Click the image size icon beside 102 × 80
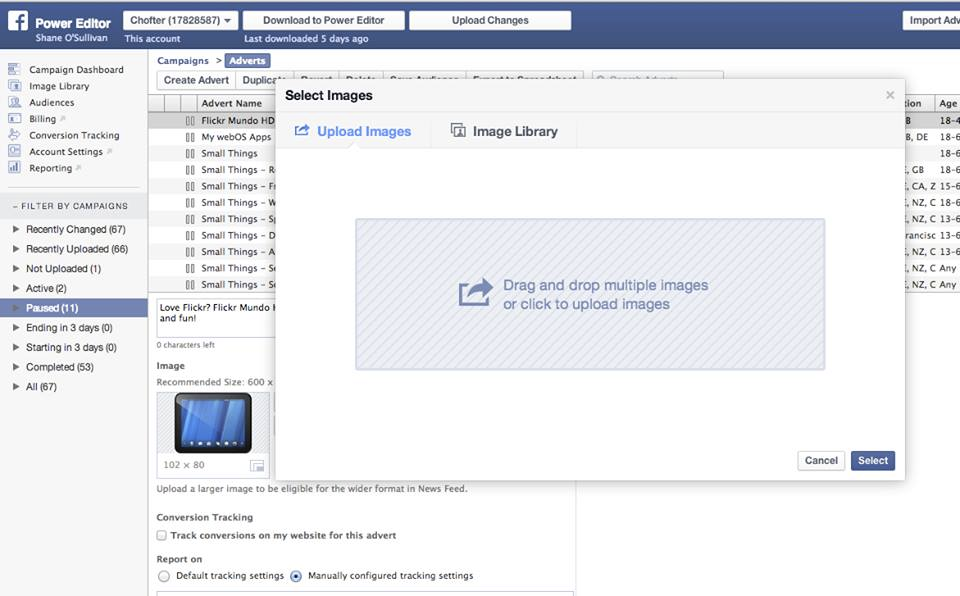Viewport: 960px width, 596px height. pos(257,466)
